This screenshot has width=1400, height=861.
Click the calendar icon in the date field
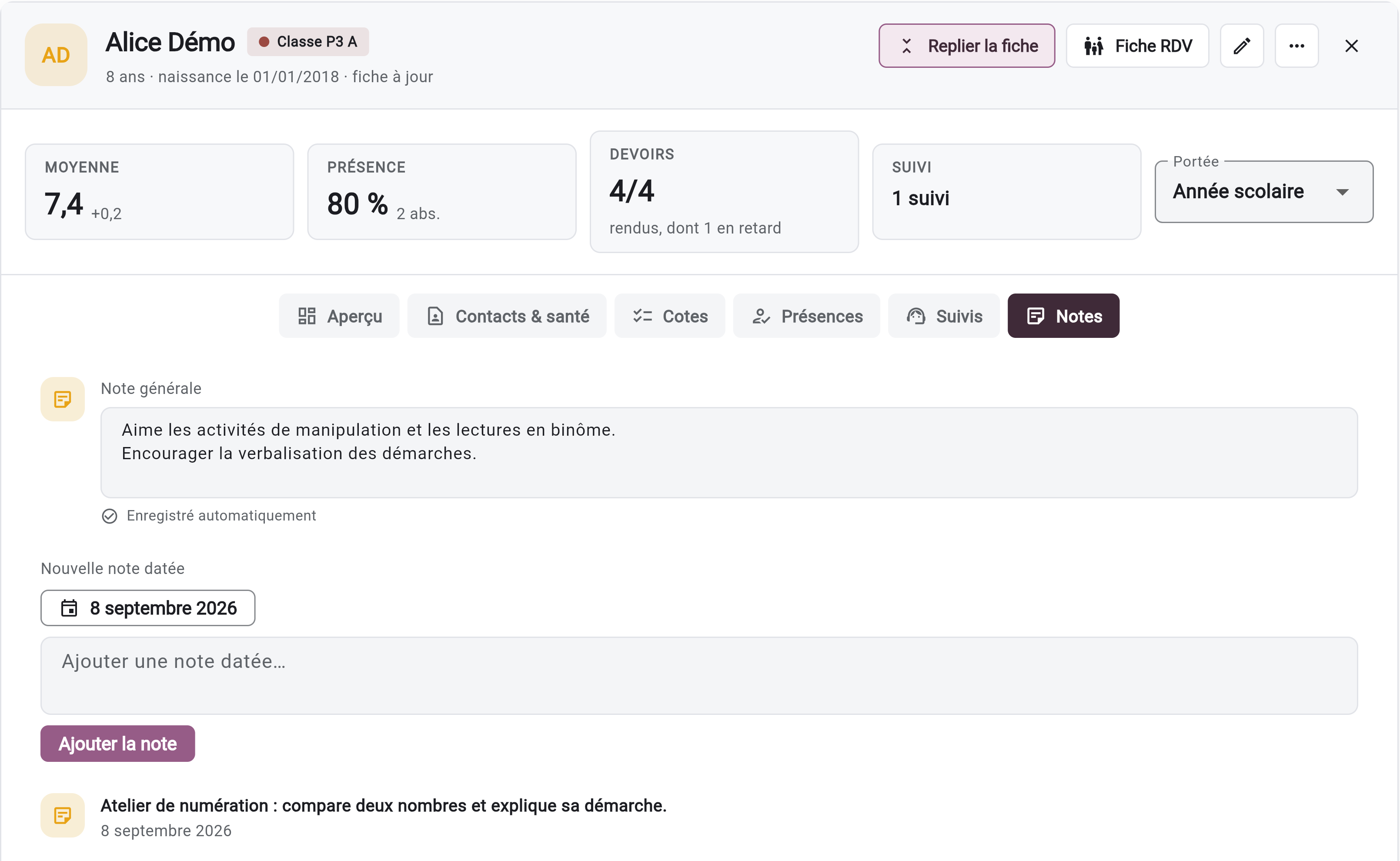[x=69, y=608]
